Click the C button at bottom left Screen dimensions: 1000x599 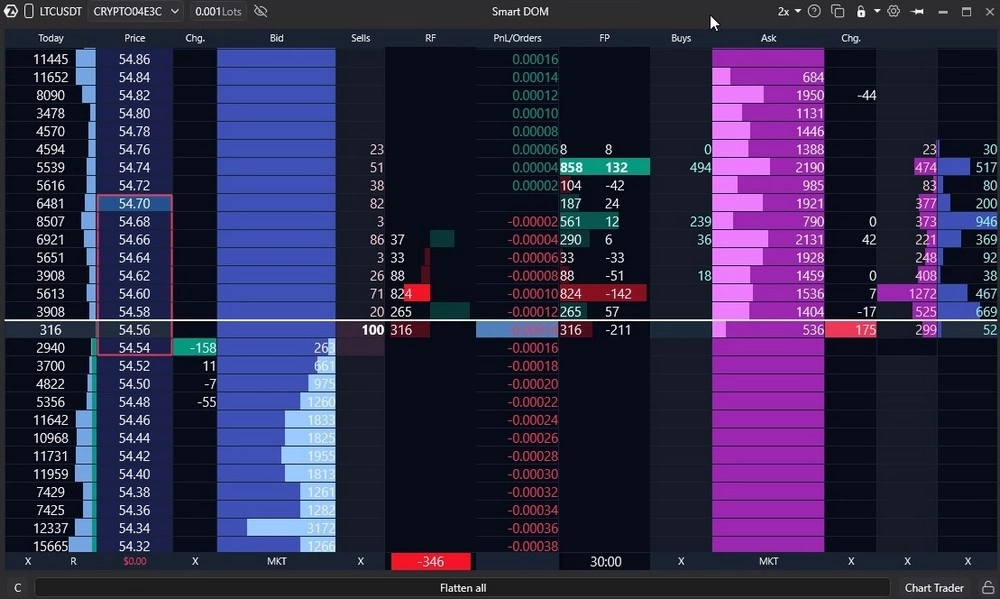17,588
